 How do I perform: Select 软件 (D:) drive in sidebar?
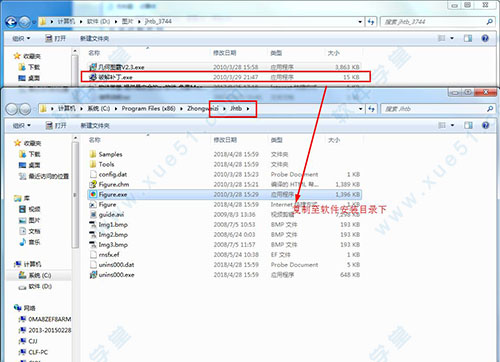tap(35, 286)
